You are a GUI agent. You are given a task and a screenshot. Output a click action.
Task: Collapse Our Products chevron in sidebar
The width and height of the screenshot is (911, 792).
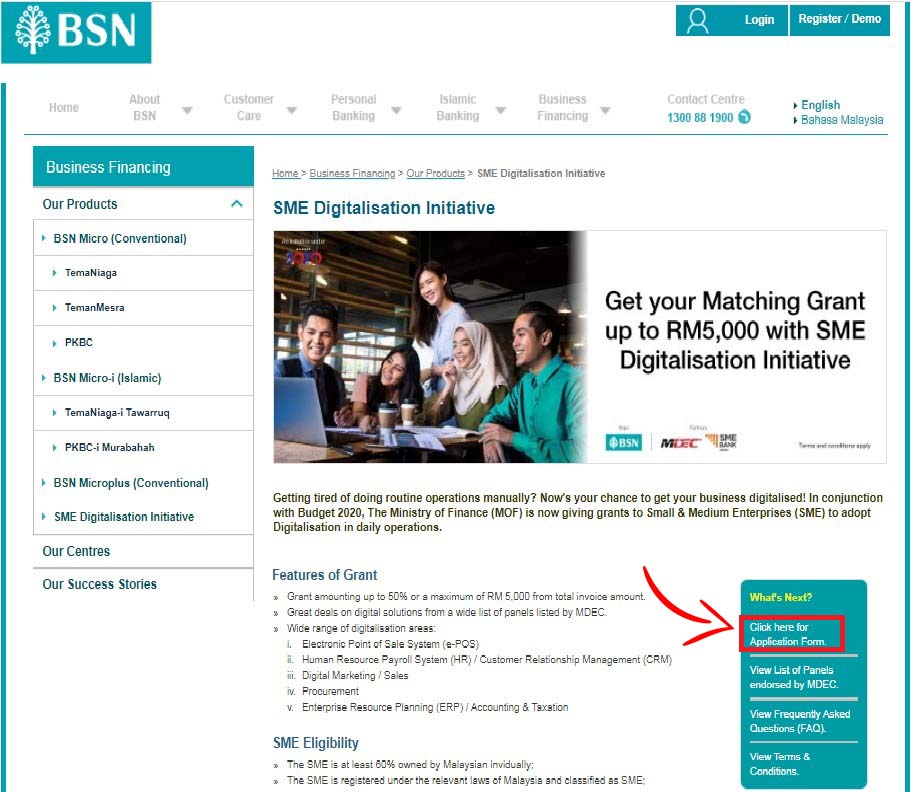[236, 203]
